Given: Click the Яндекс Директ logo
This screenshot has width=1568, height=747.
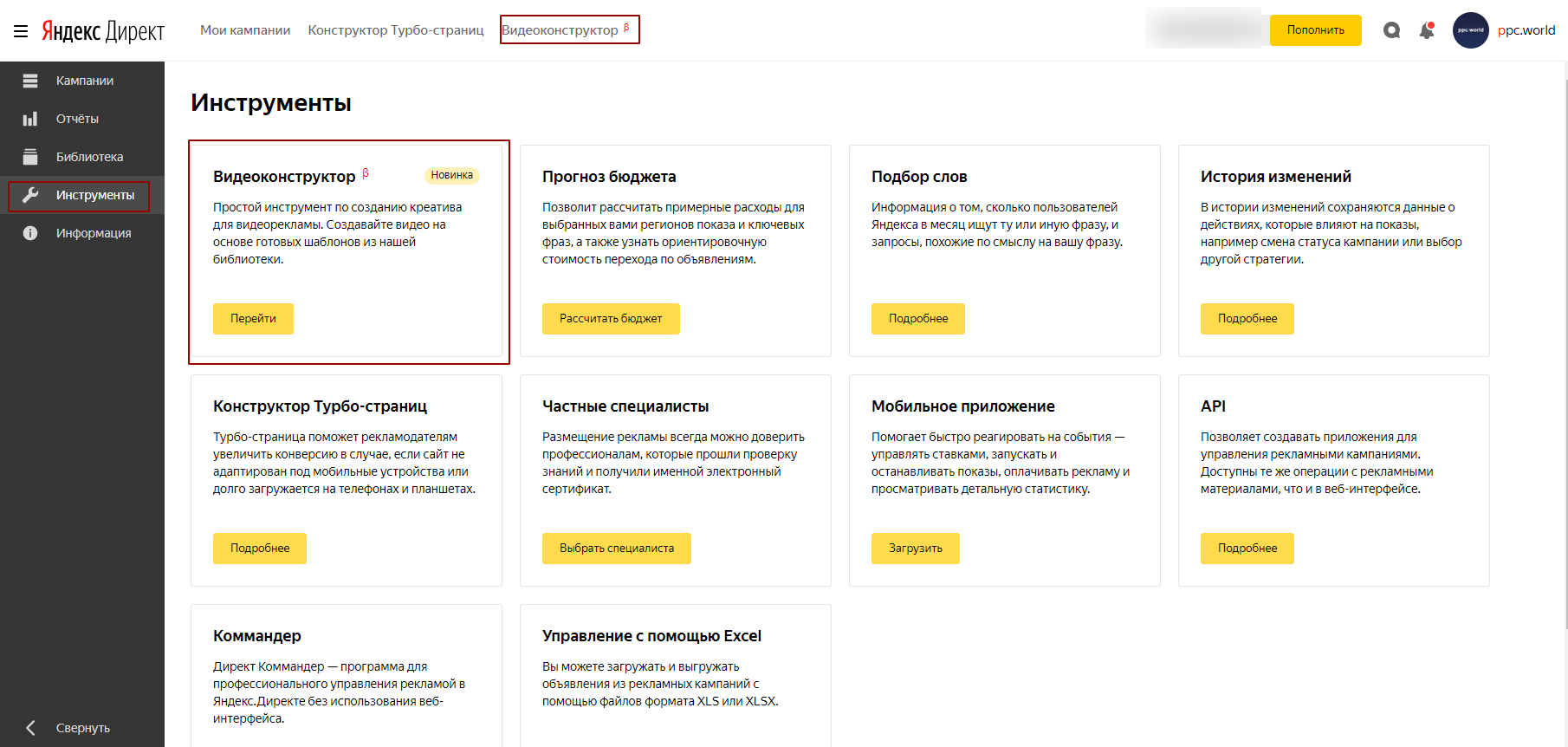Looking at the screenshot, I should (x=103, y=31).
